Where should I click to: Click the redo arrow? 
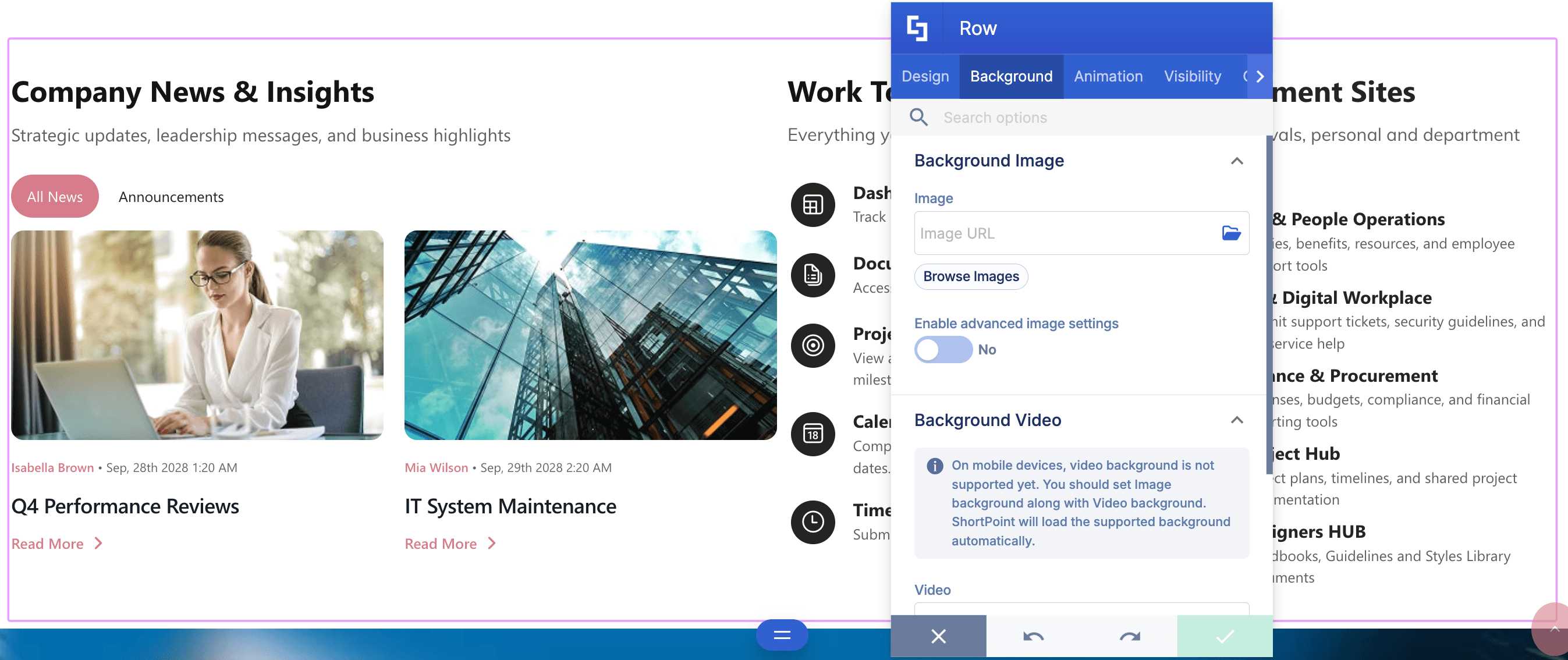click(x=1129, y=636)
